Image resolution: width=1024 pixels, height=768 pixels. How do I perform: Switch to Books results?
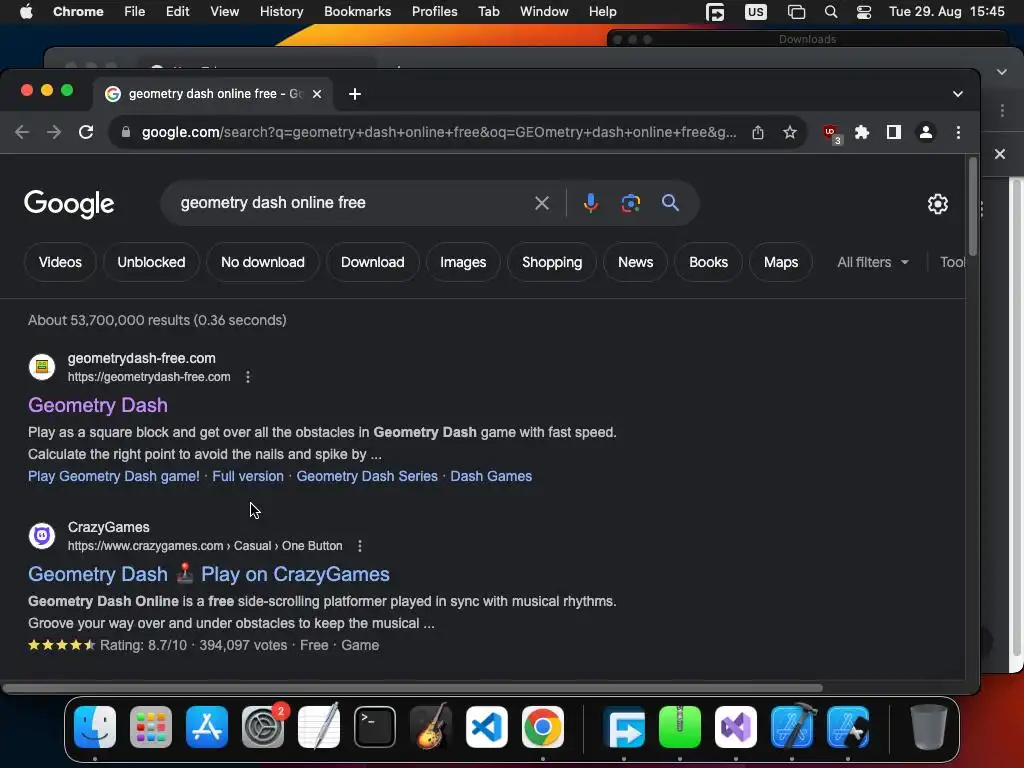(709, 263)
